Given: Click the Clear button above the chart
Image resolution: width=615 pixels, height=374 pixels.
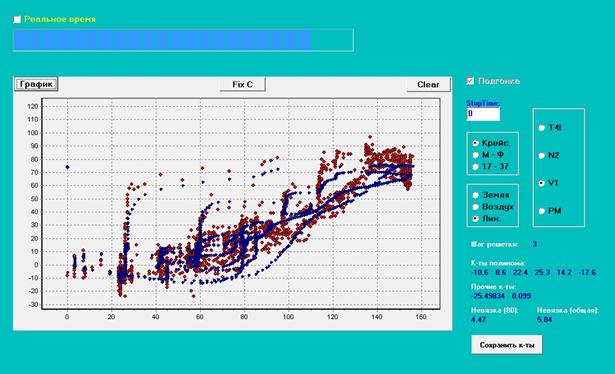Looking at the screenshot, I should 428,84.
